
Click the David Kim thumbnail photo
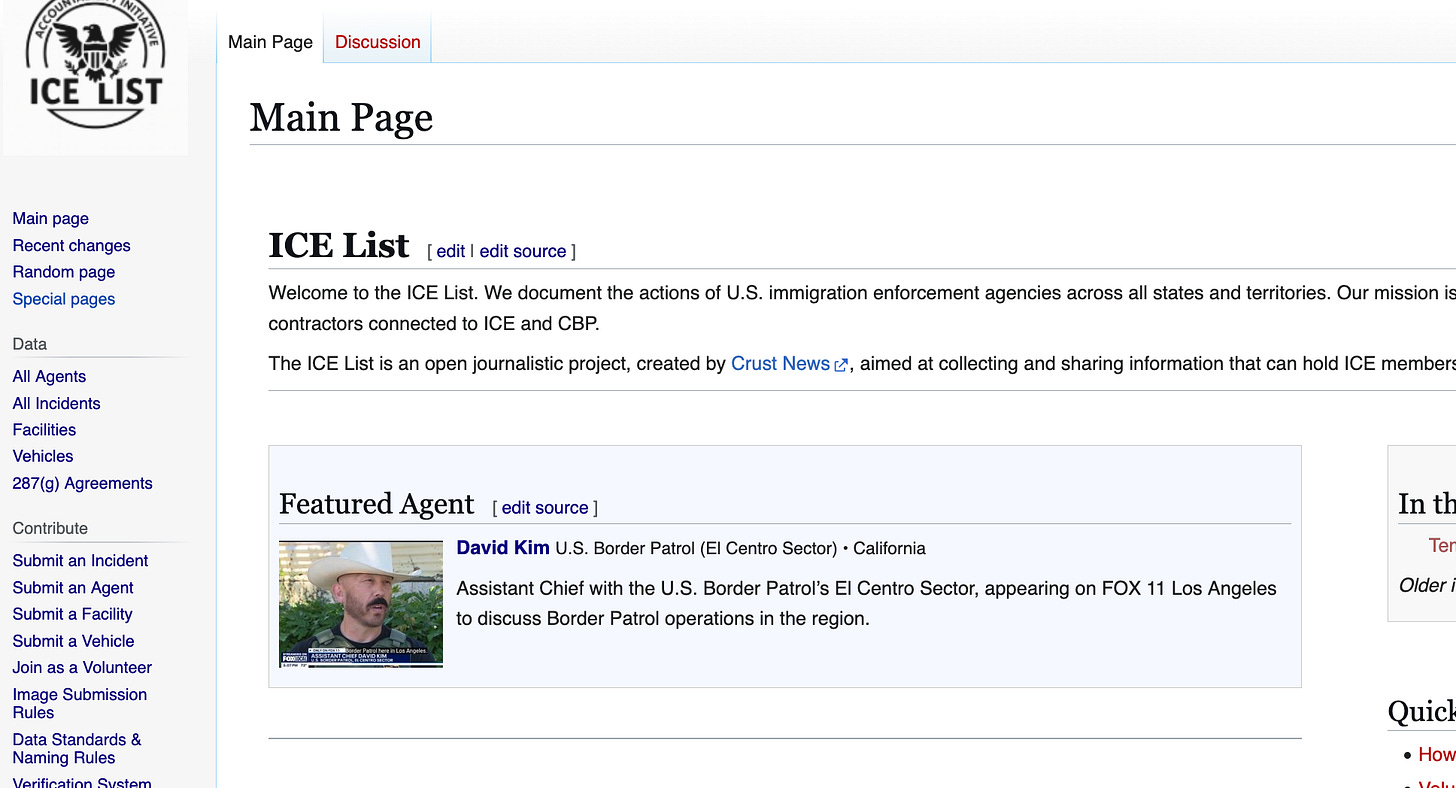pos(361,604)
